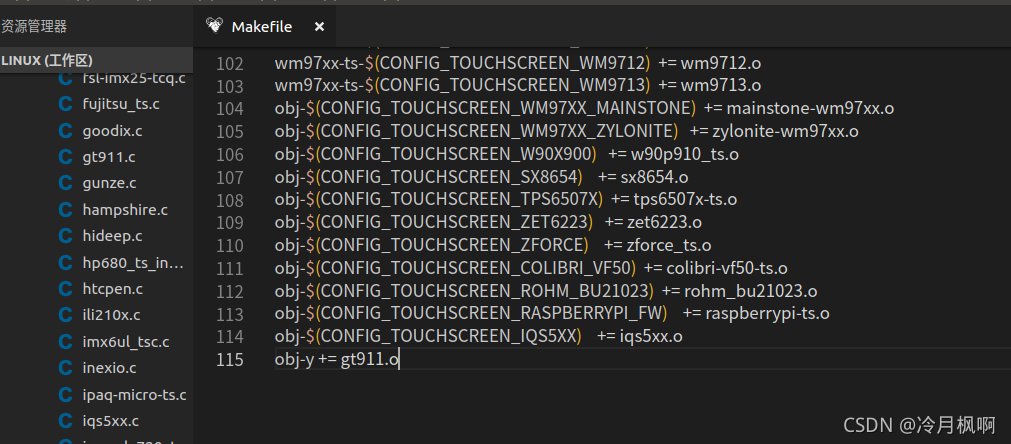The height and width of the screenshot is (444, 1011).
Task: Open goodix.c in the explorer
Action: coord(112,131)
